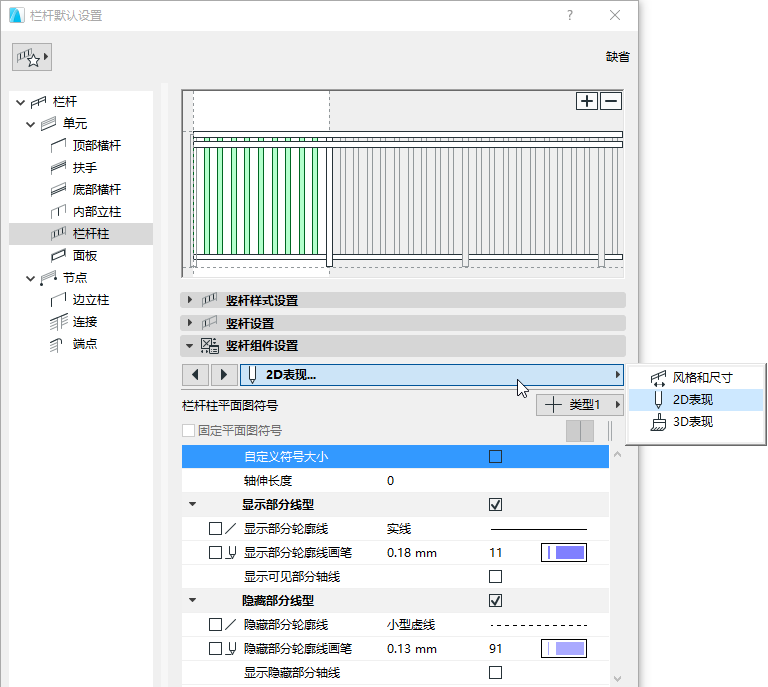Edit the 0.18 mm pen weight
The image size is (768, 687).
[x=411, y=553]
